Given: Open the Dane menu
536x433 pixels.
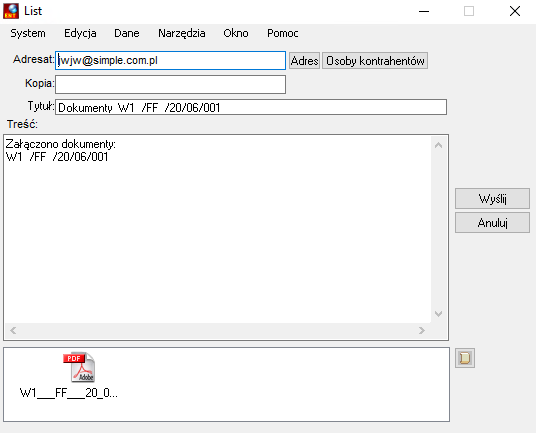Looking at the screenshot, I should coord(127,33).
